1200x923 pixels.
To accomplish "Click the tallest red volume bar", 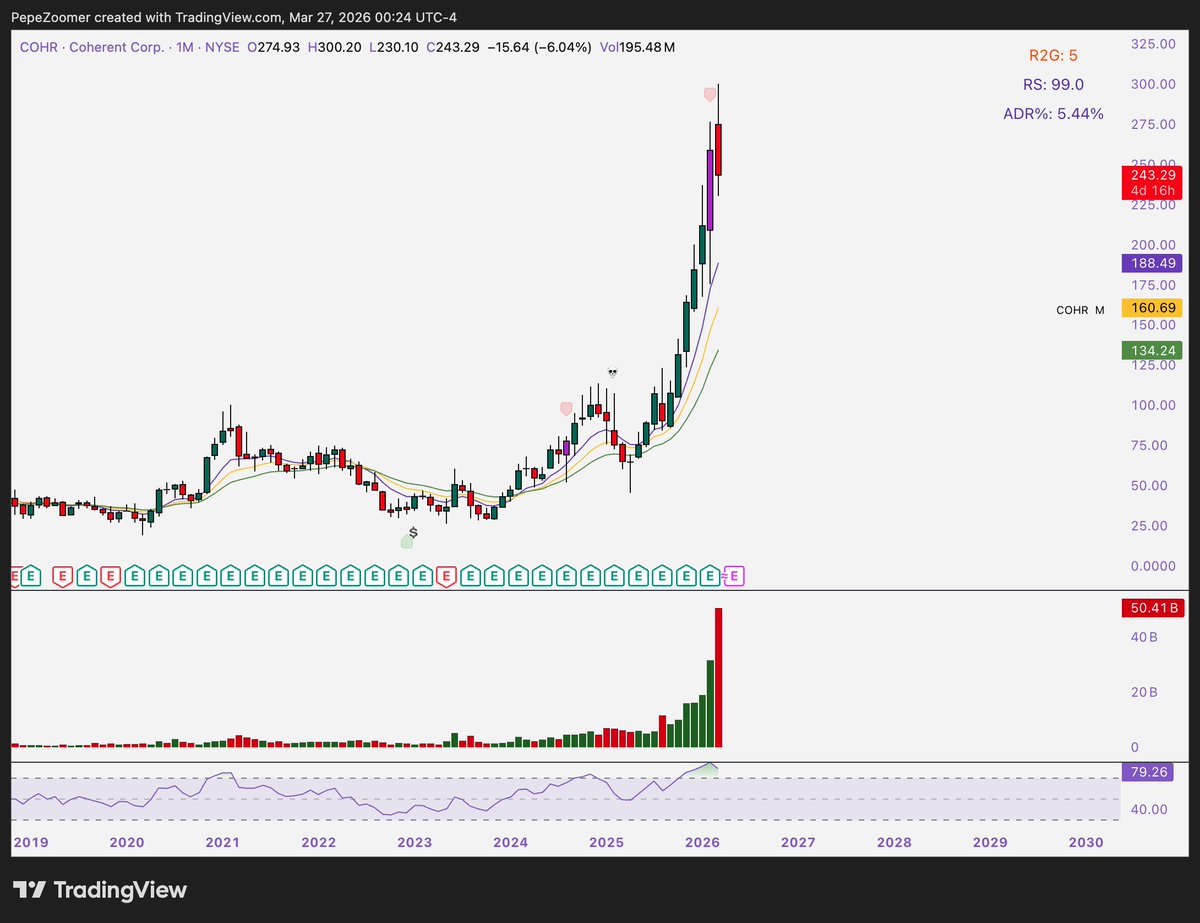I will 718,678.
